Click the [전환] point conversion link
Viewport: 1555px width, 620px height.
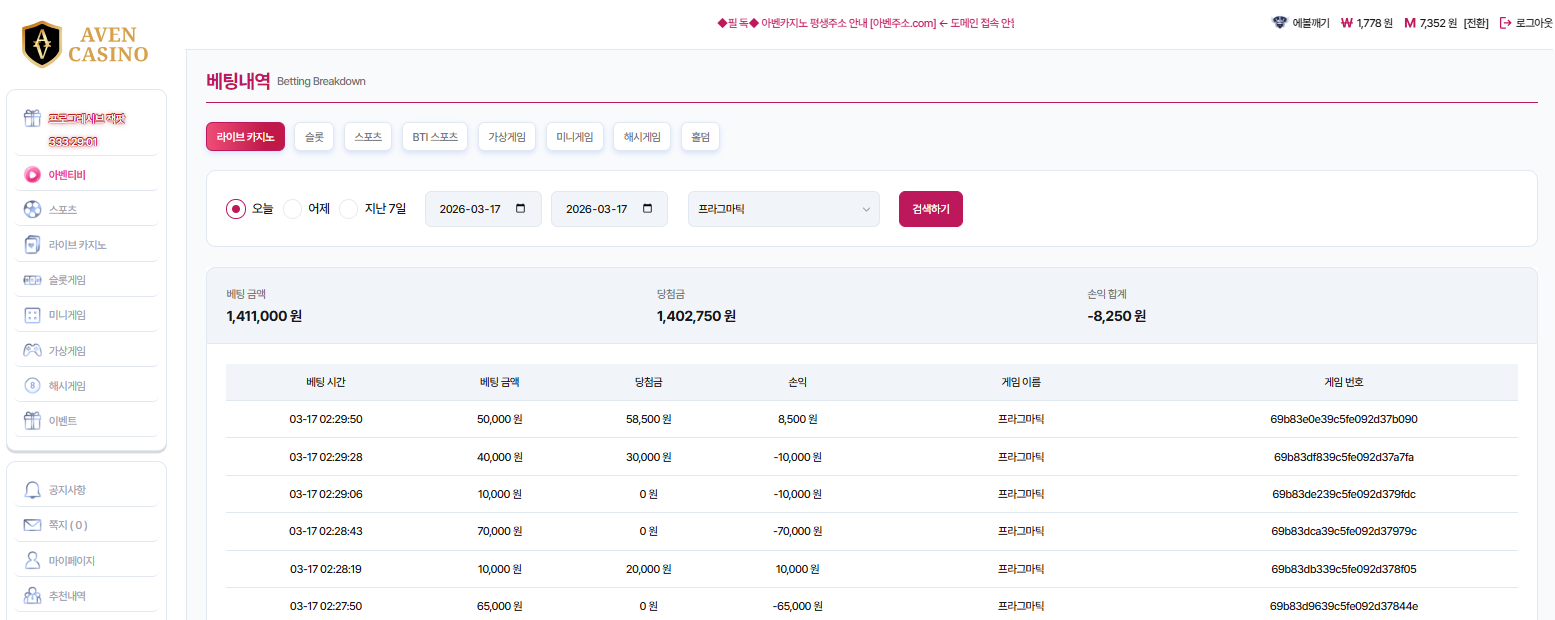coord(1476,23)
